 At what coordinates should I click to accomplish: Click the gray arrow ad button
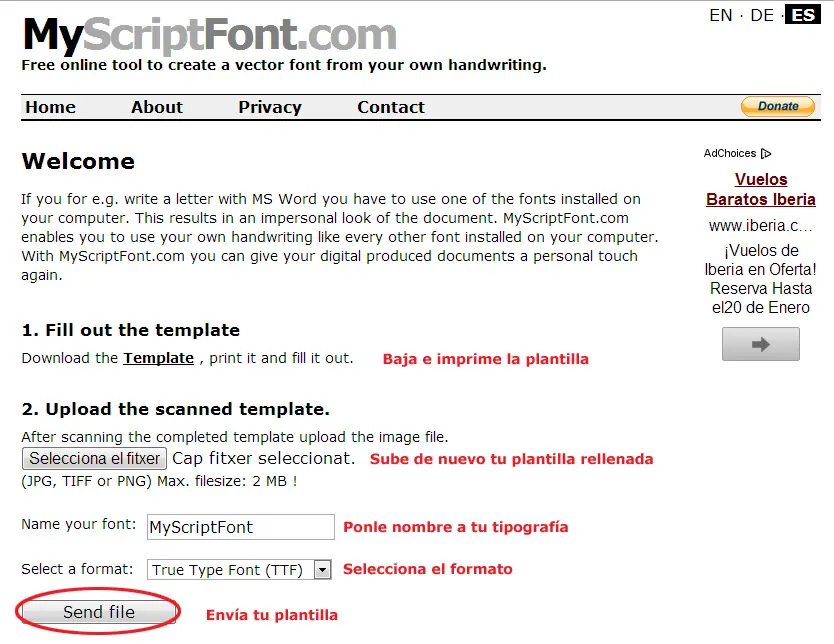point(761,344)
